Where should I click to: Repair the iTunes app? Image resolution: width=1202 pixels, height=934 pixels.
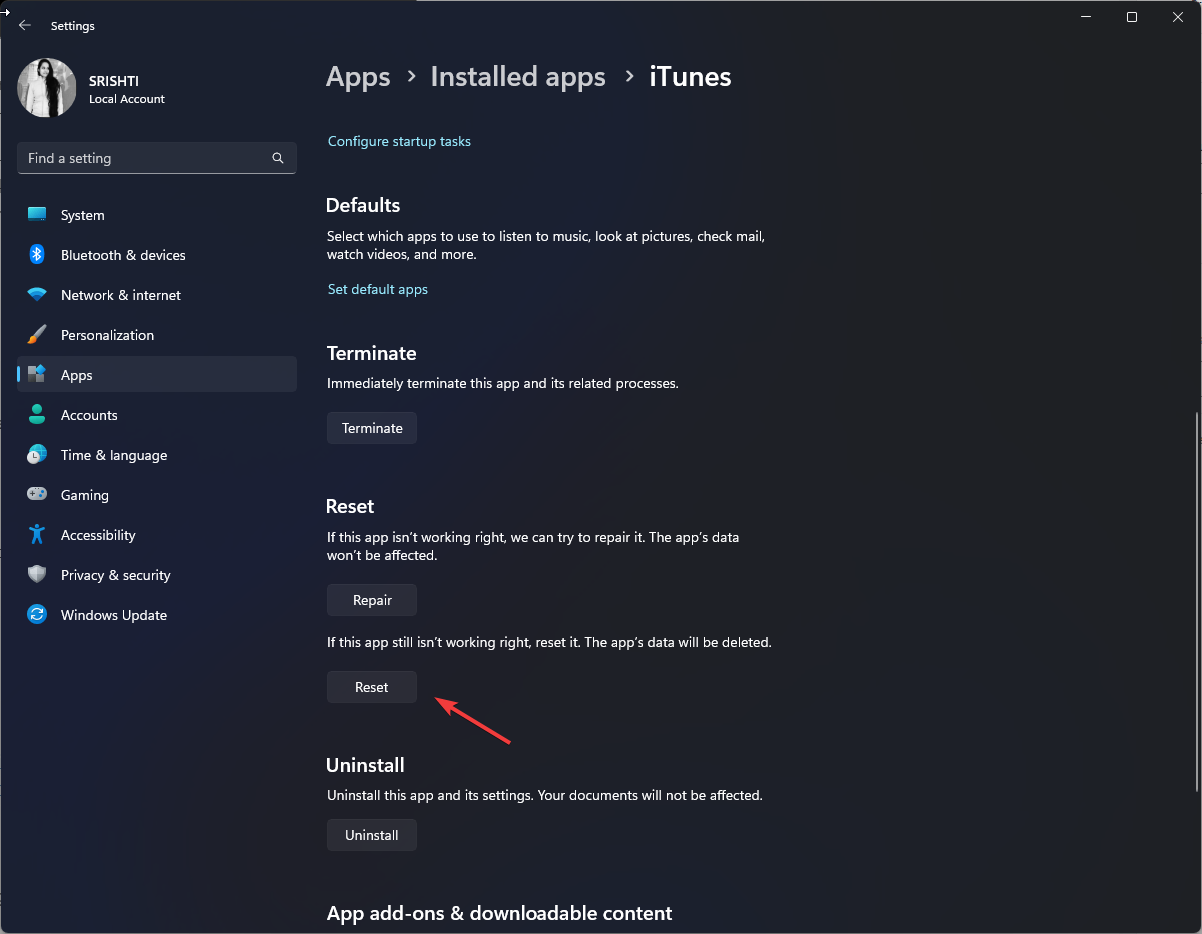pyautogui.click(x=371, y=599)
